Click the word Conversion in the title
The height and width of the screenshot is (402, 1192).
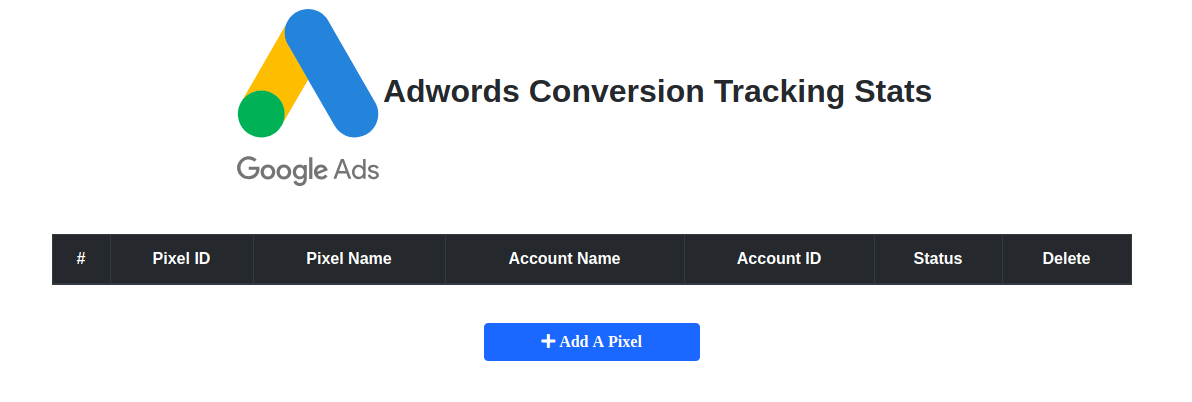coord(617,91)
